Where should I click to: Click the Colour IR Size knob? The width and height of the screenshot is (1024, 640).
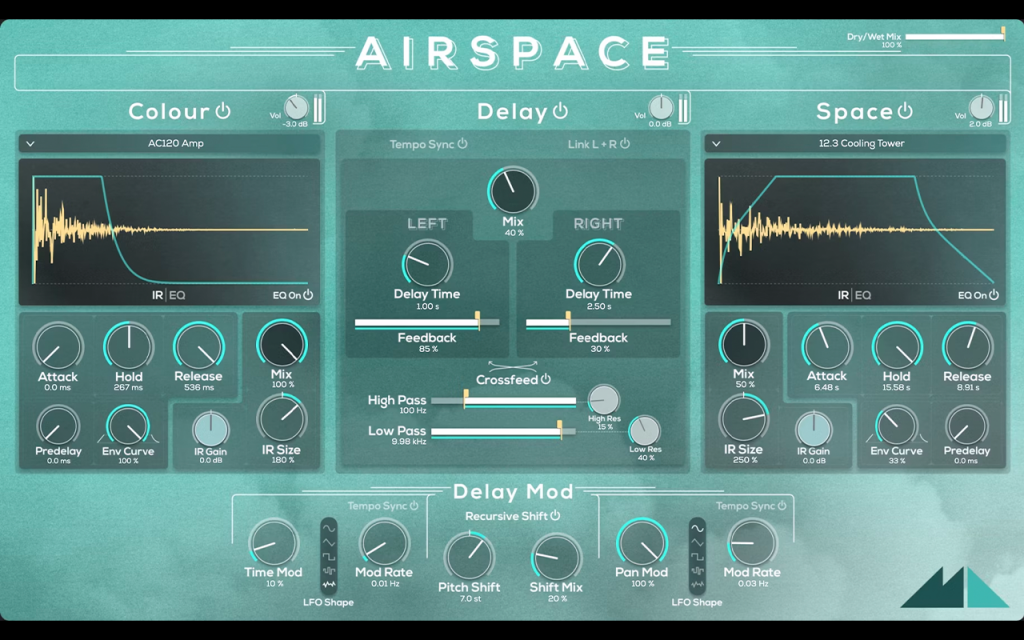(281, 418)
